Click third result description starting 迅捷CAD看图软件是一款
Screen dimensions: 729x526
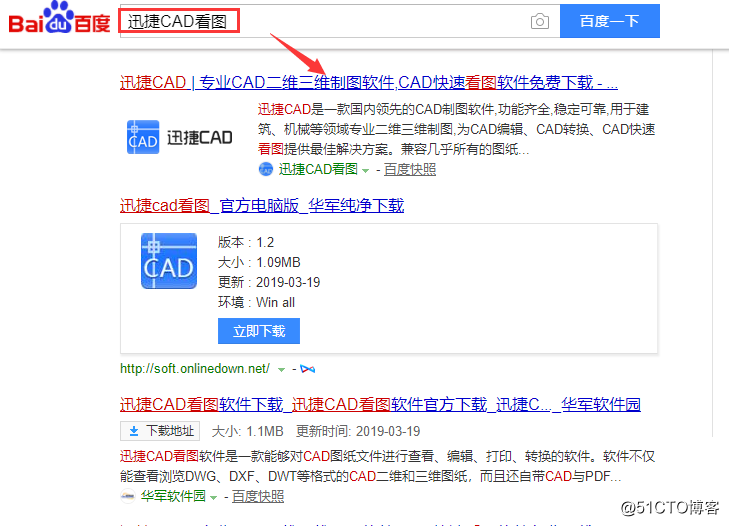coord(388,466)
